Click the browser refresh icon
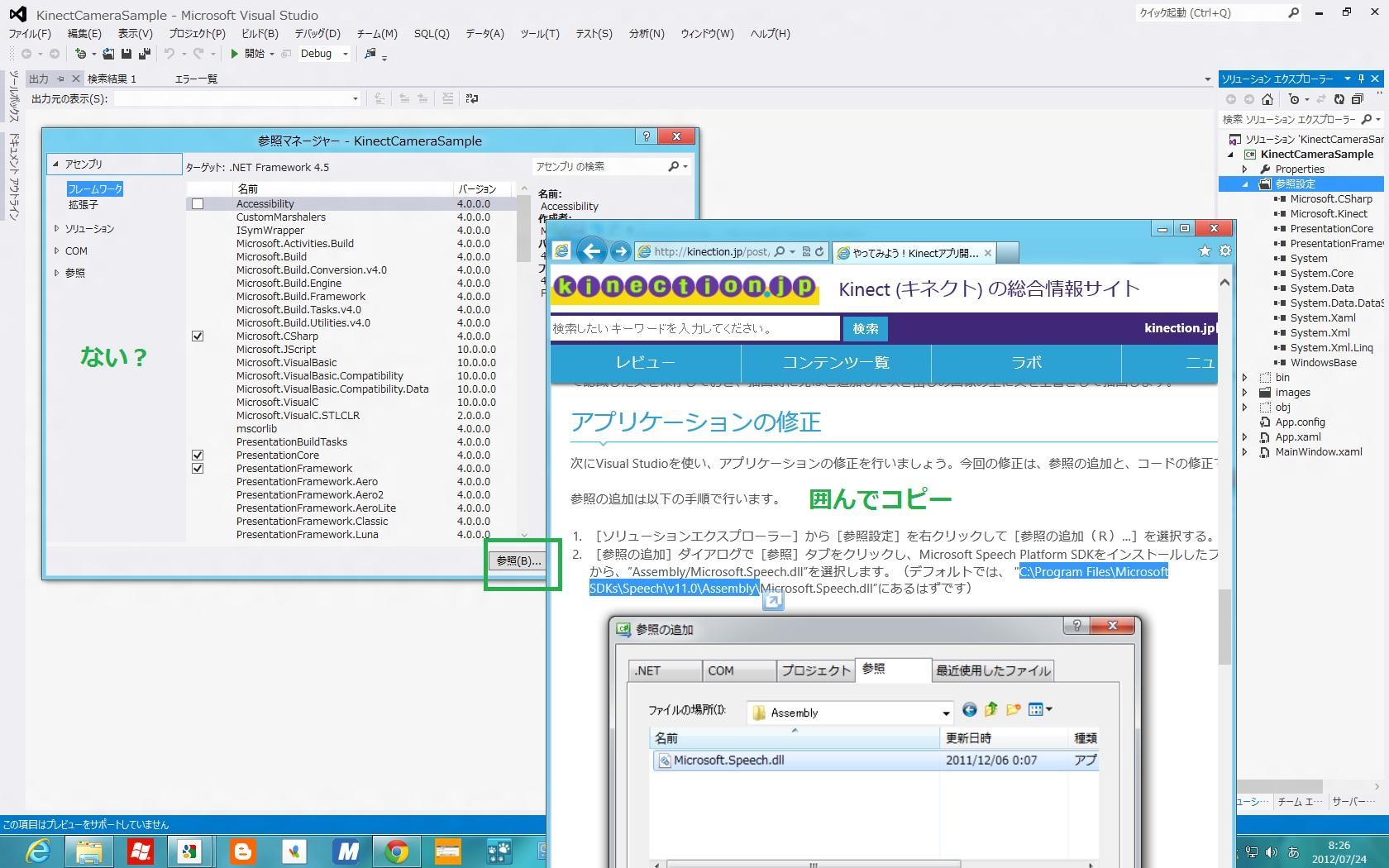Image resolution: width=1389 pixels, height=868 pixels. tap(819, 252)
